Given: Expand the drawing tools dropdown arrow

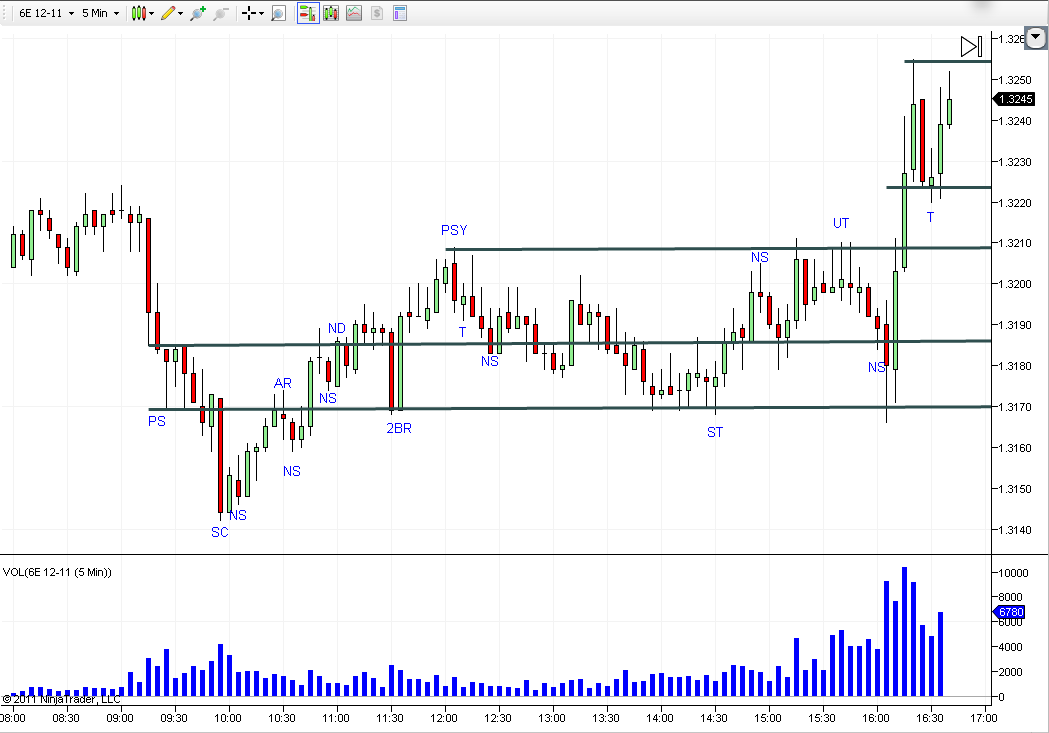Looking at the screenshot, I should click(x=180, y=14).
